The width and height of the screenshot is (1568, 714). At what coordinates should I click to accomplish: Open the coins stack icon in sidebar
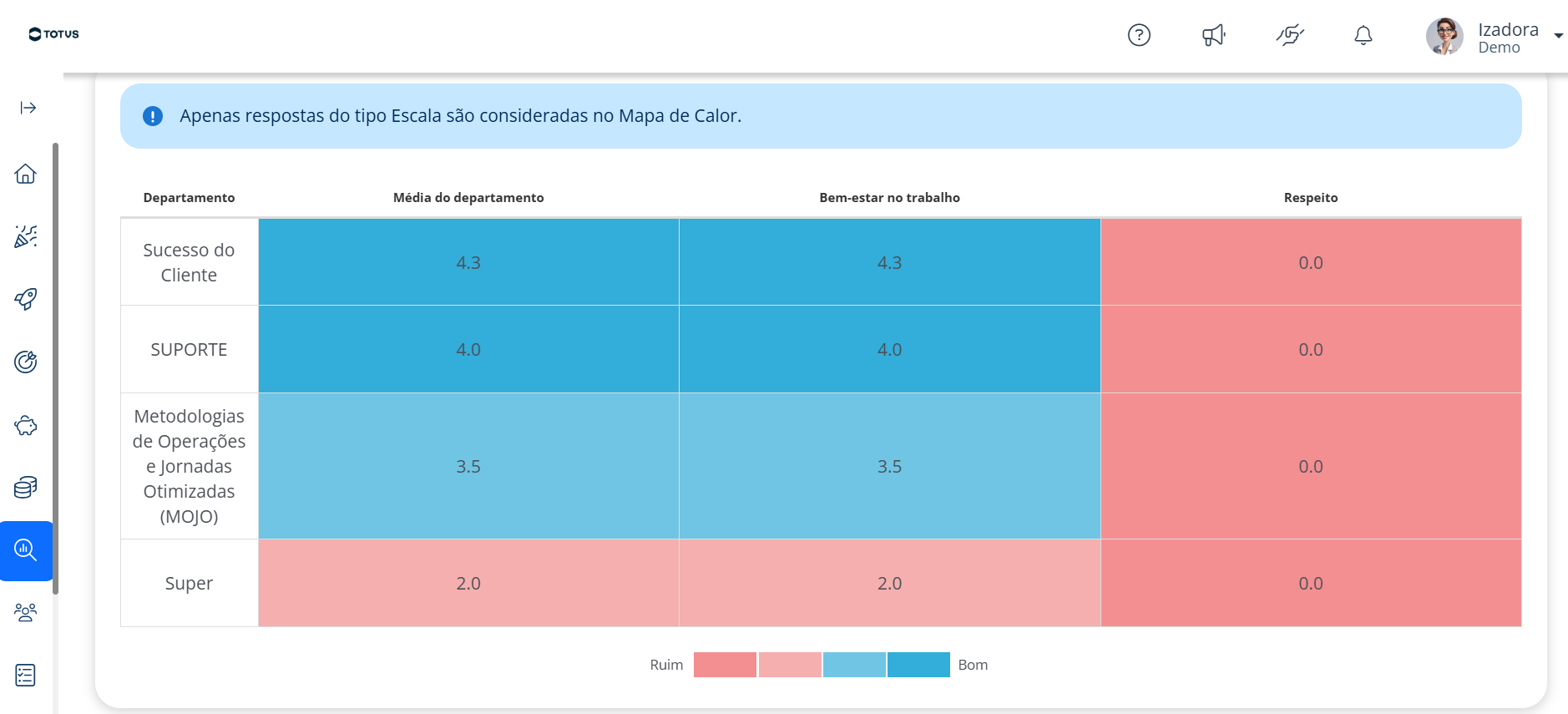(x=26, y=487)
